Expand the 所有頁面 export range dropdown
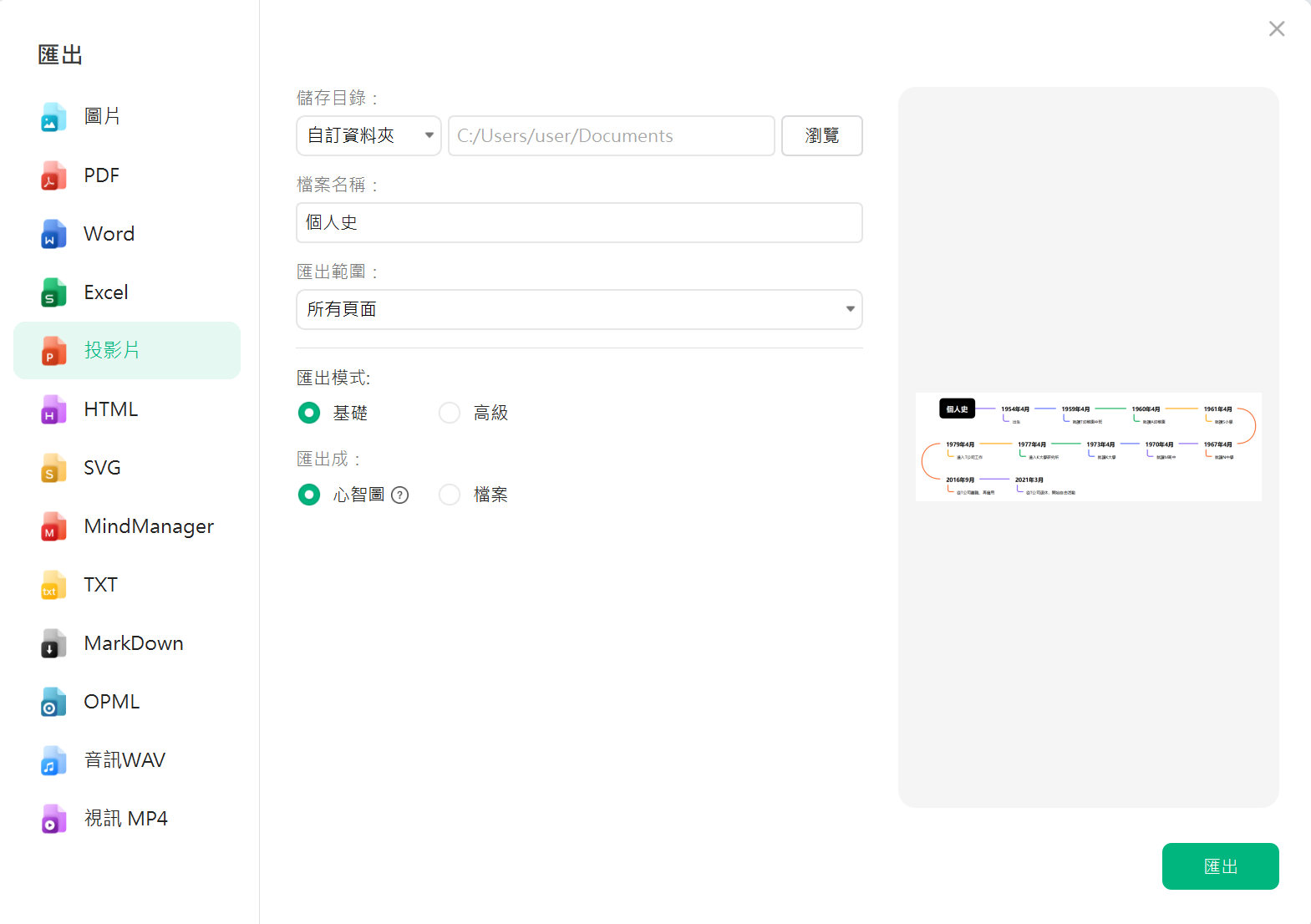The width and height of the screenshot is (1311, 924). (579, 309)
